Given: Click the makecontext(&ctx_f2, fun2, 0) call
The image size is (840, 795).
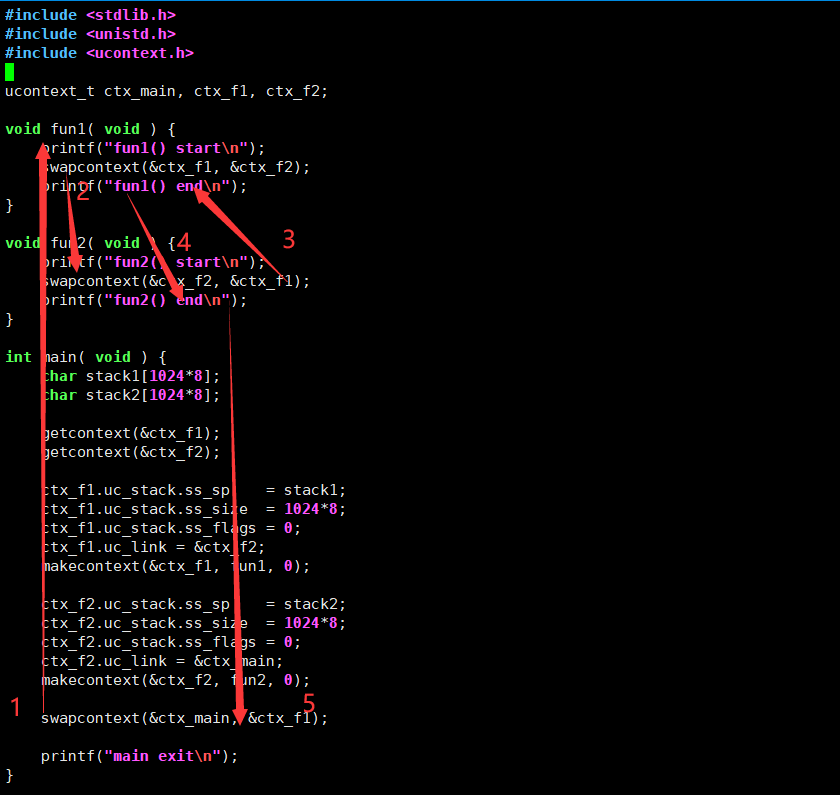Looking at the screenshot, I should [170, 679].
